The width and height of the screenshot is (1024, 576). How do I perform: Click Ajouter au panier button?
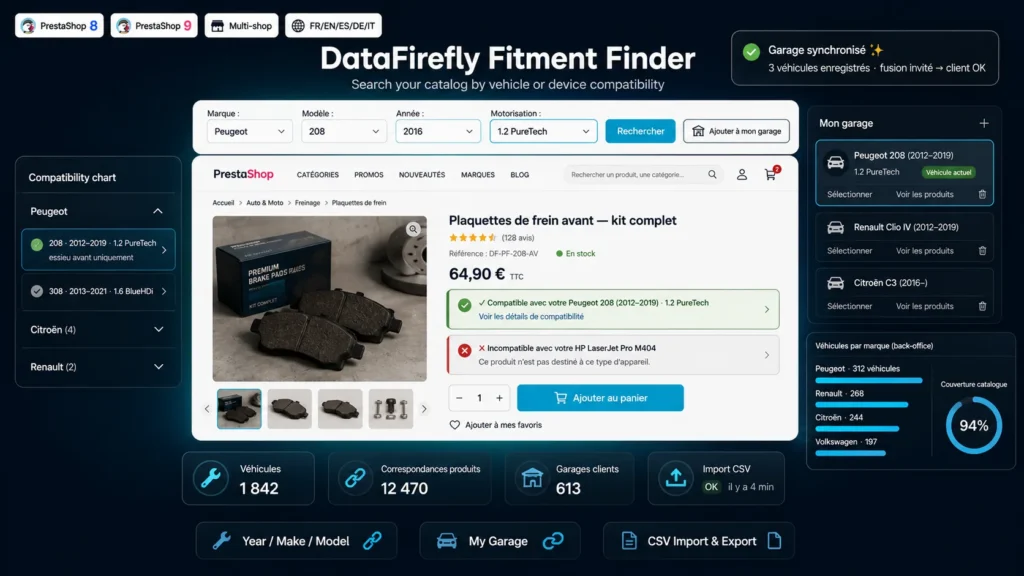click(x=600, y=398)
